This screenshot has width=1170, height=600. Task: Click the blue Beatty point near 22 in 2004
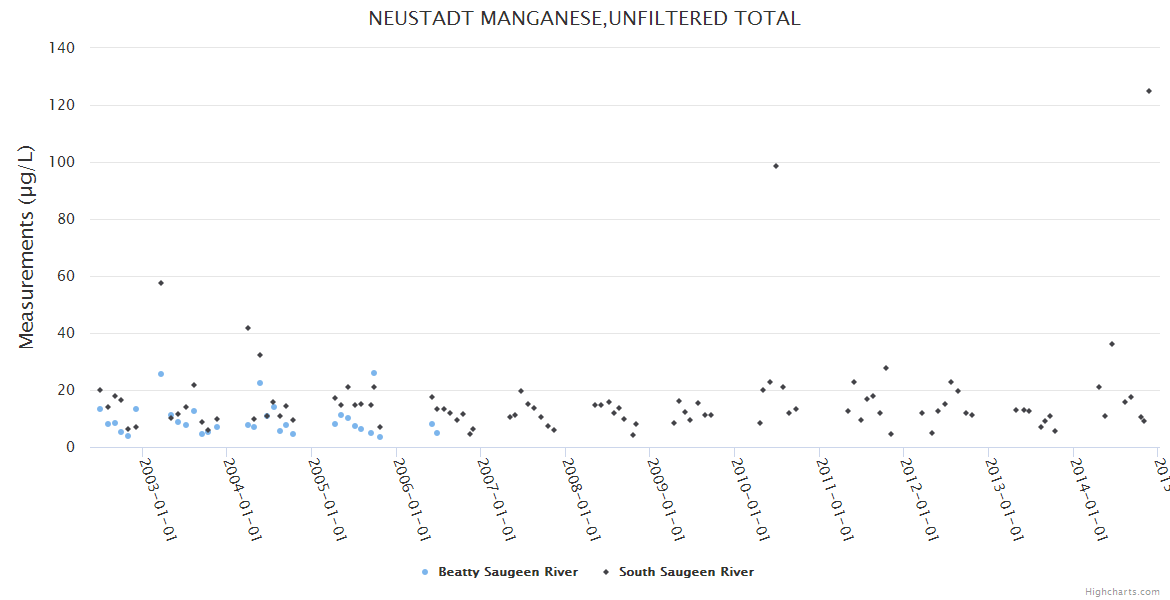coord(260,383)
